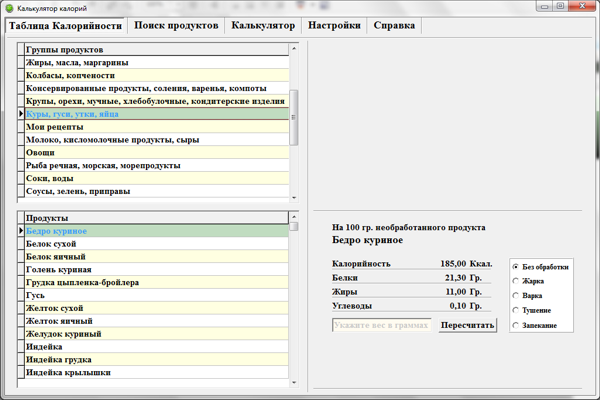Click up arrow of product groups scrollbar

tap(294, 48)
